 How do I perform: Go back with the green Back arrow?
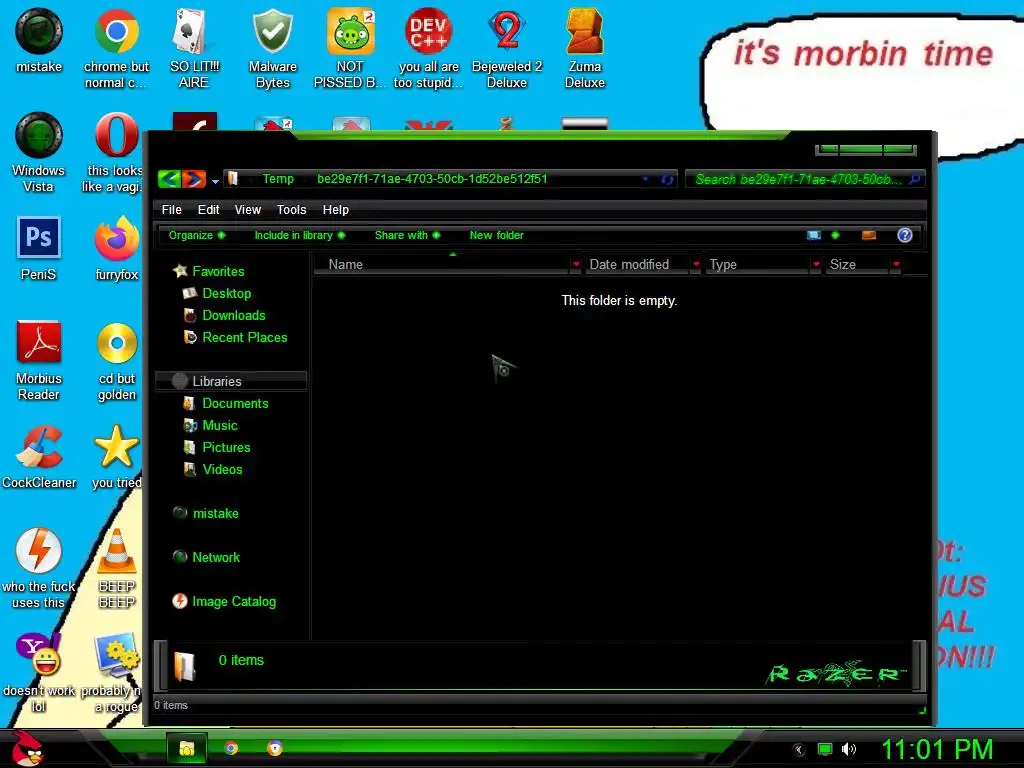pyautogui.click(x=169, y=178)
